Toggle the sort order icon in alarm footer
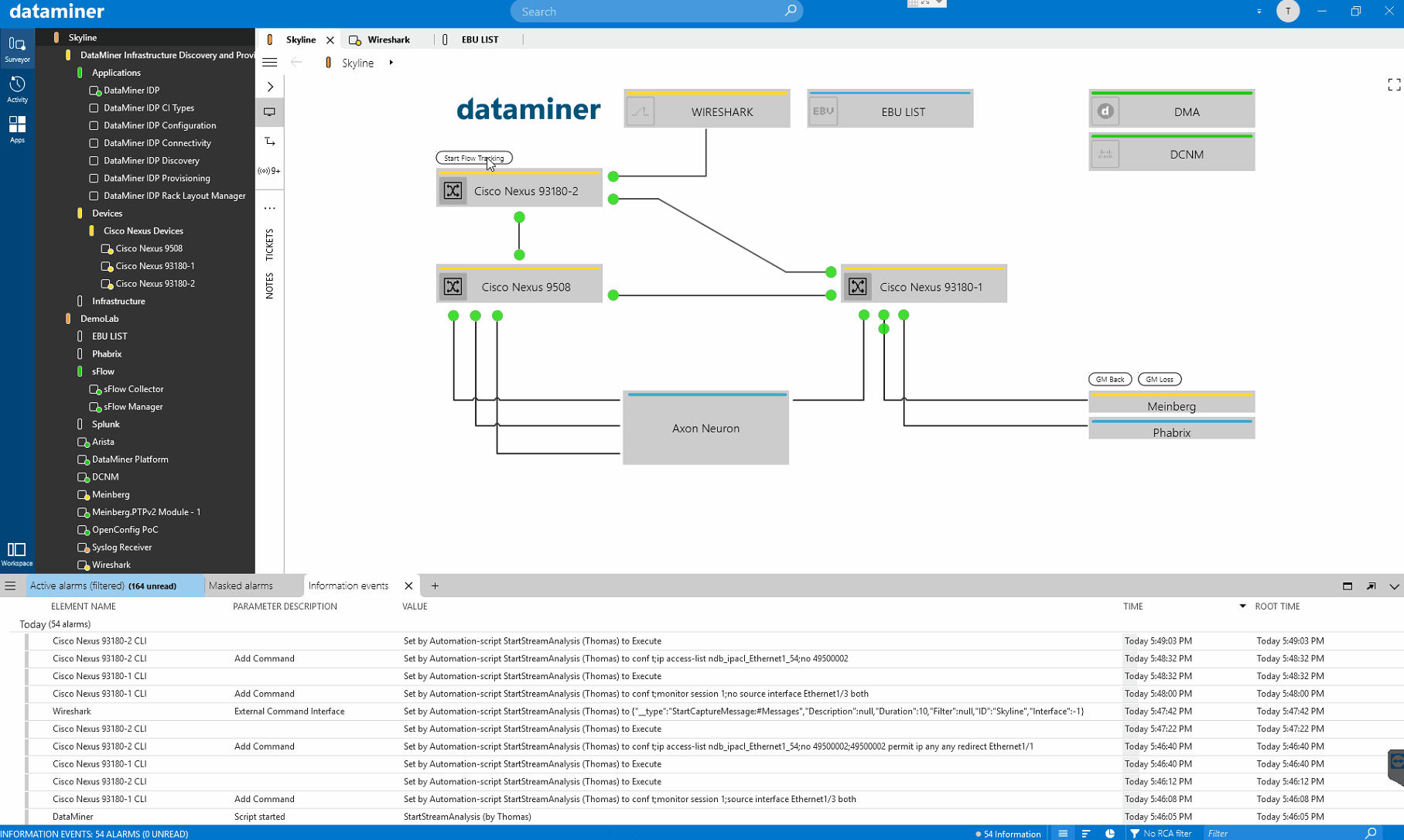 pos(1086,833)
